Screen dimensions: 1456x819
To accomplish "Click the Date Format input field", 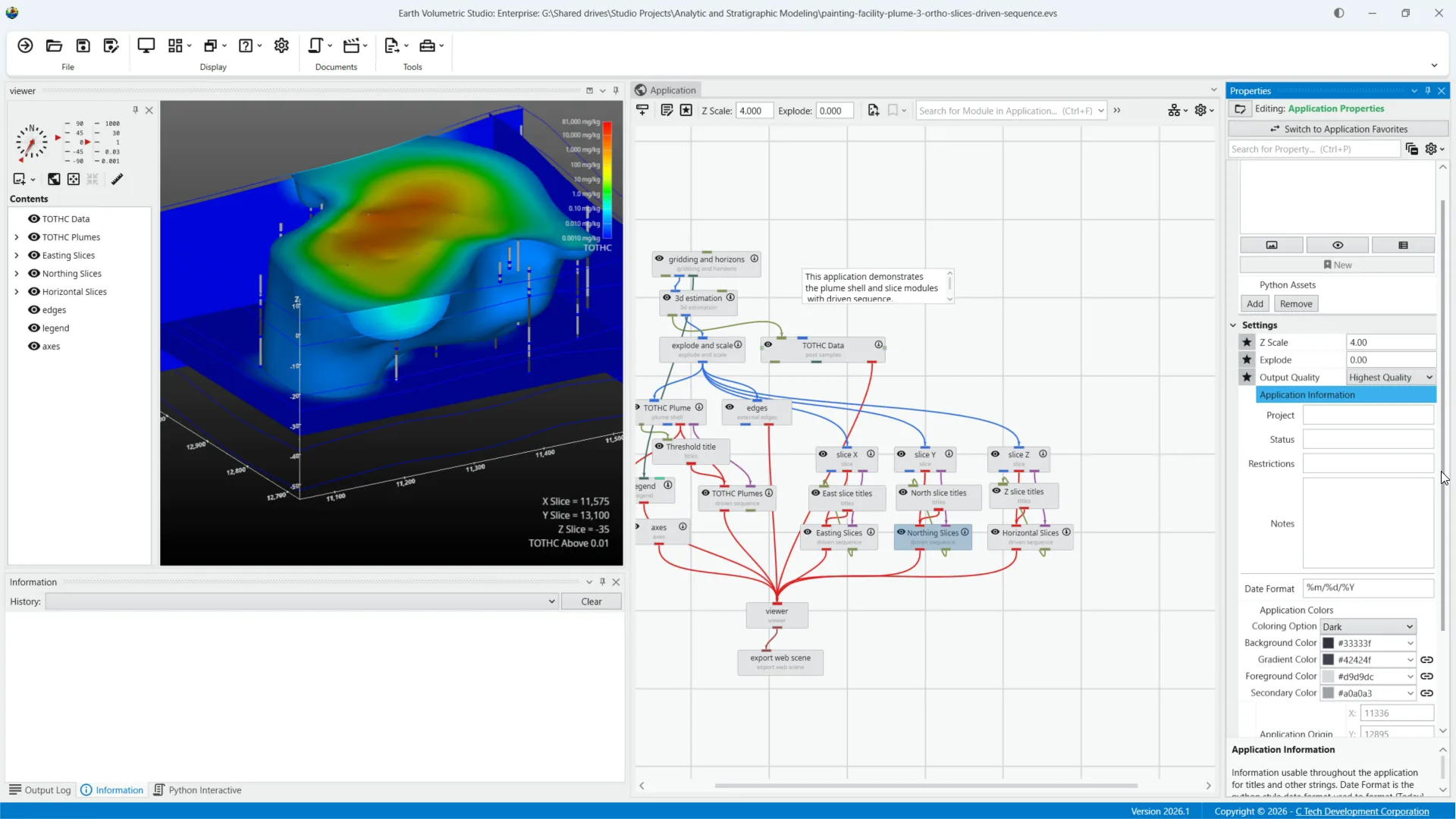I will (x=1368, y=588).
